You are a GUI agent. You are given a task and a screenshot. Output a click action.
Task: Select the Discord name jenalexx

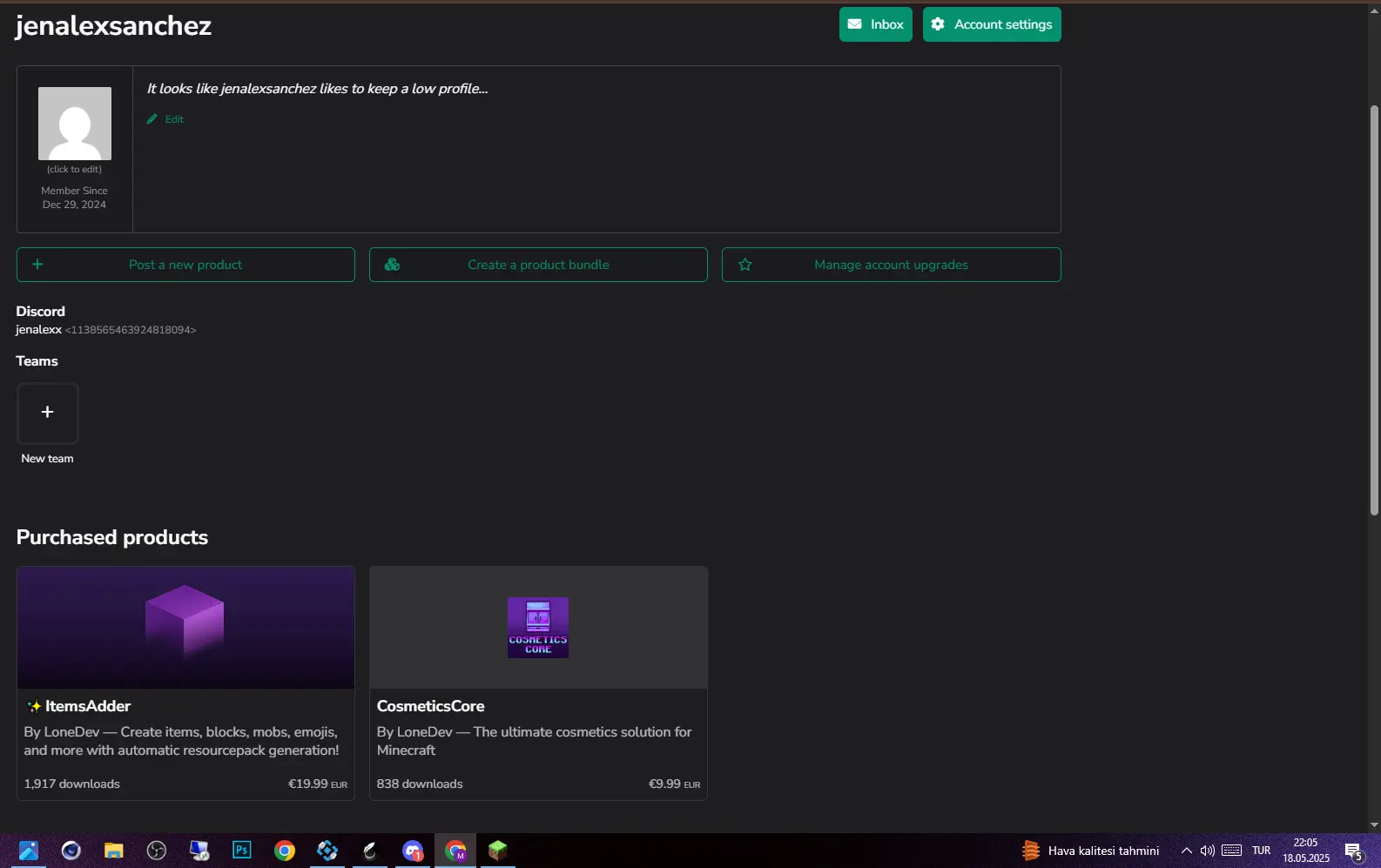[38, 330]
